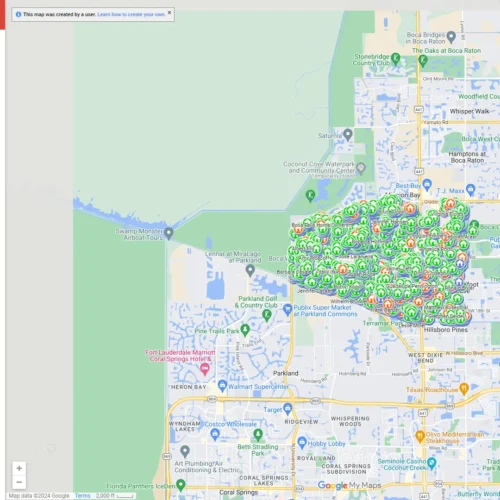This screenshot has height=500, width=500.
Task: Click the Hobby Lobby store pin
Action: [x=302, y=443]
